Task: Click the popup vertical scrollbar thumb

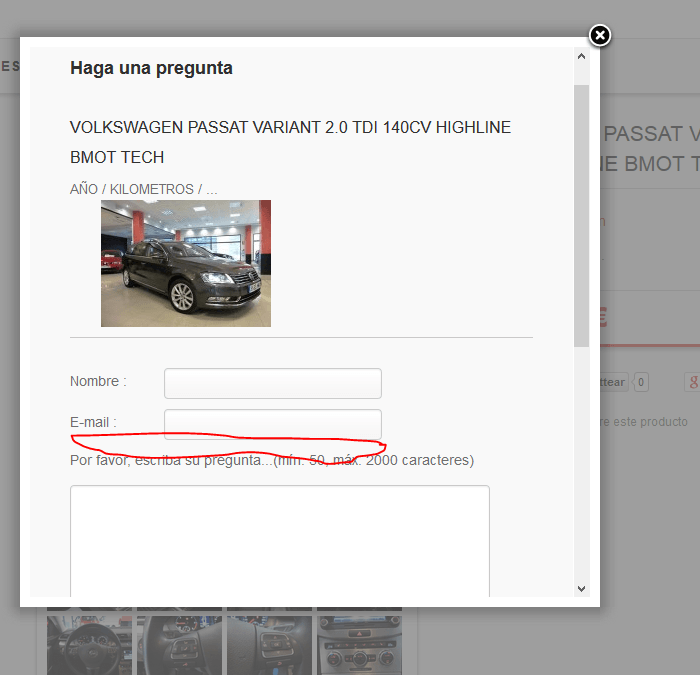Action: [581, 216]
